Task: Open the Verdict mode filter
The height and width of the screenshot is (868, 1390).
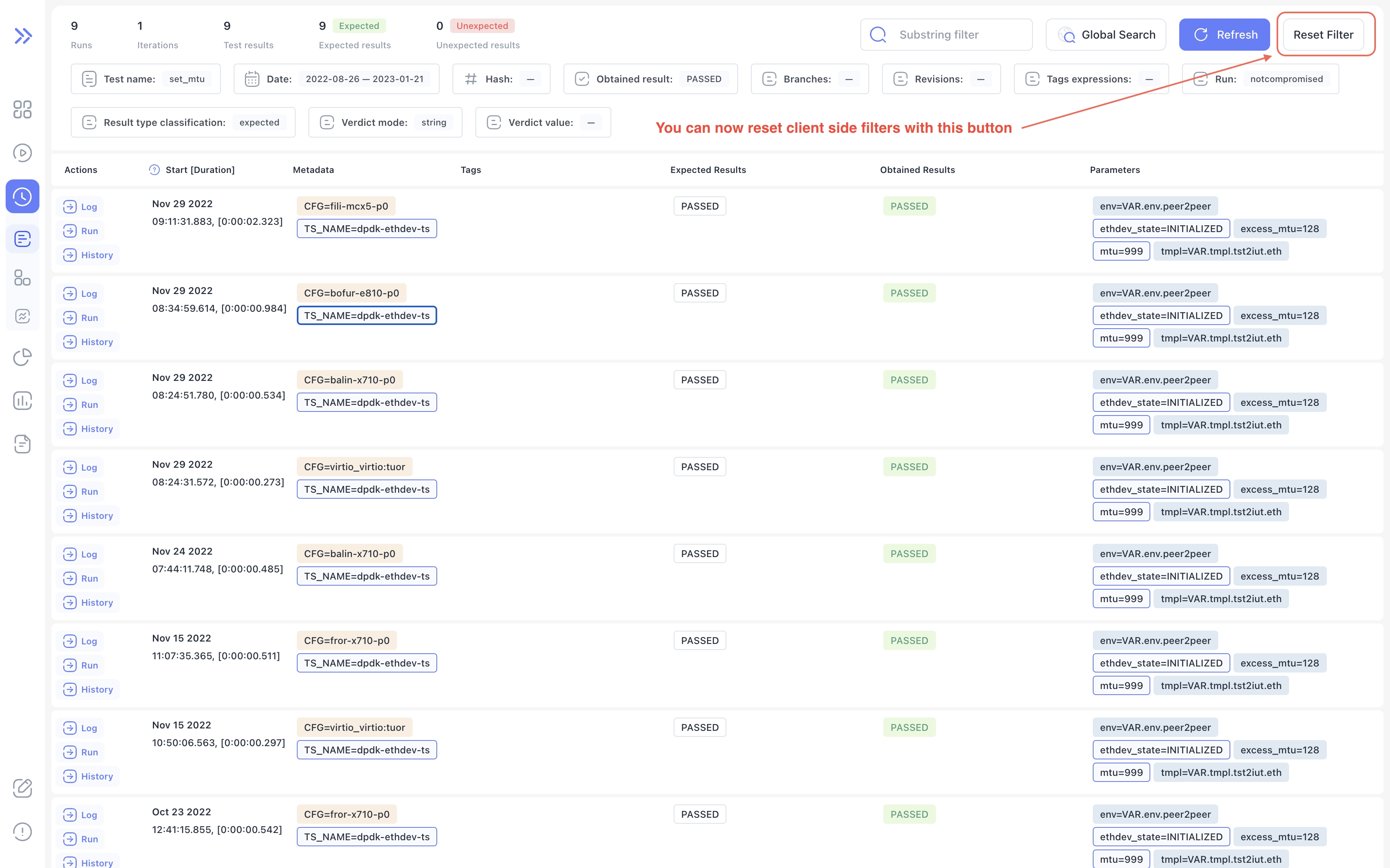Action: point(385,122)
